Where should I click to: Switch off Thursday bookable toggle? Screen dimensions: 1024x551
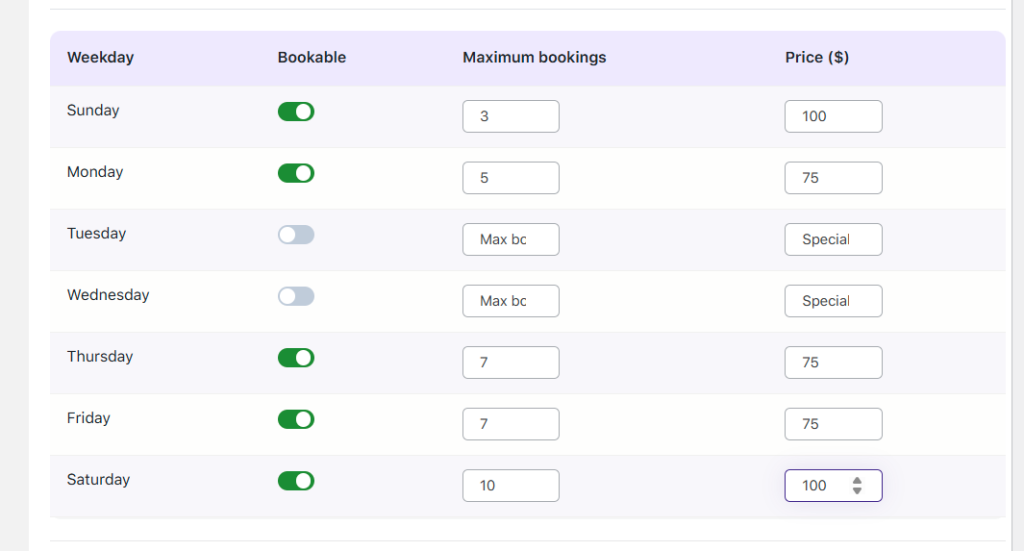click(x=296, y=358)
